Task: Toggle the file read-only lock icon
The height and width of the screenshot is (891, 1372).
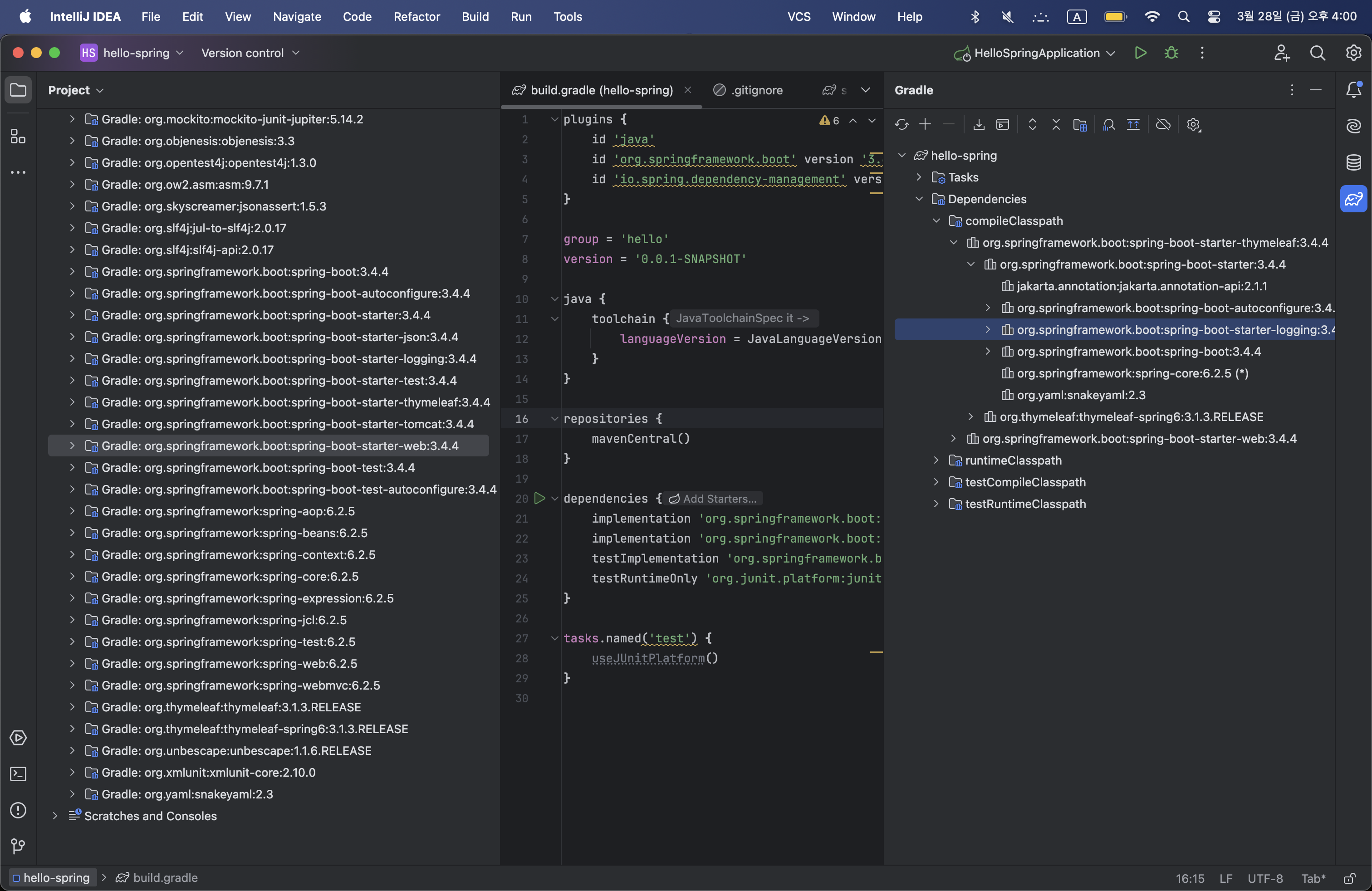Action: tap(1349, 878)
